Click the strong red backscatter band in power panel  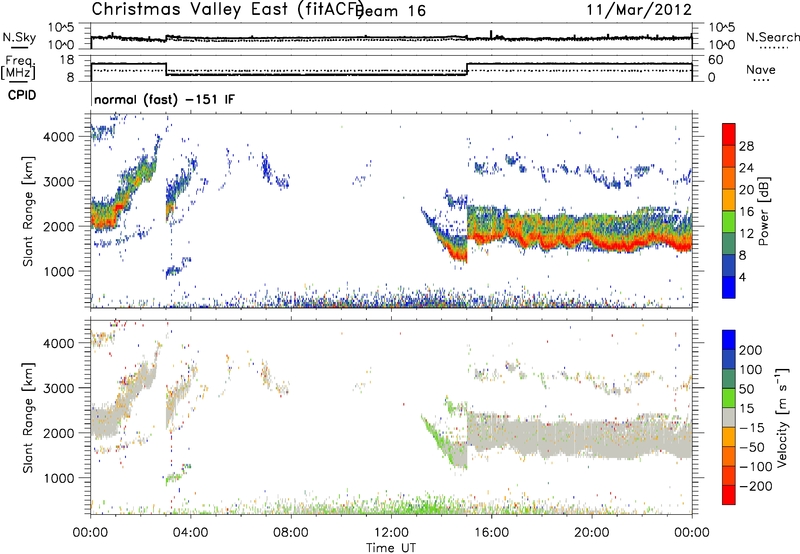pos(582,241)
